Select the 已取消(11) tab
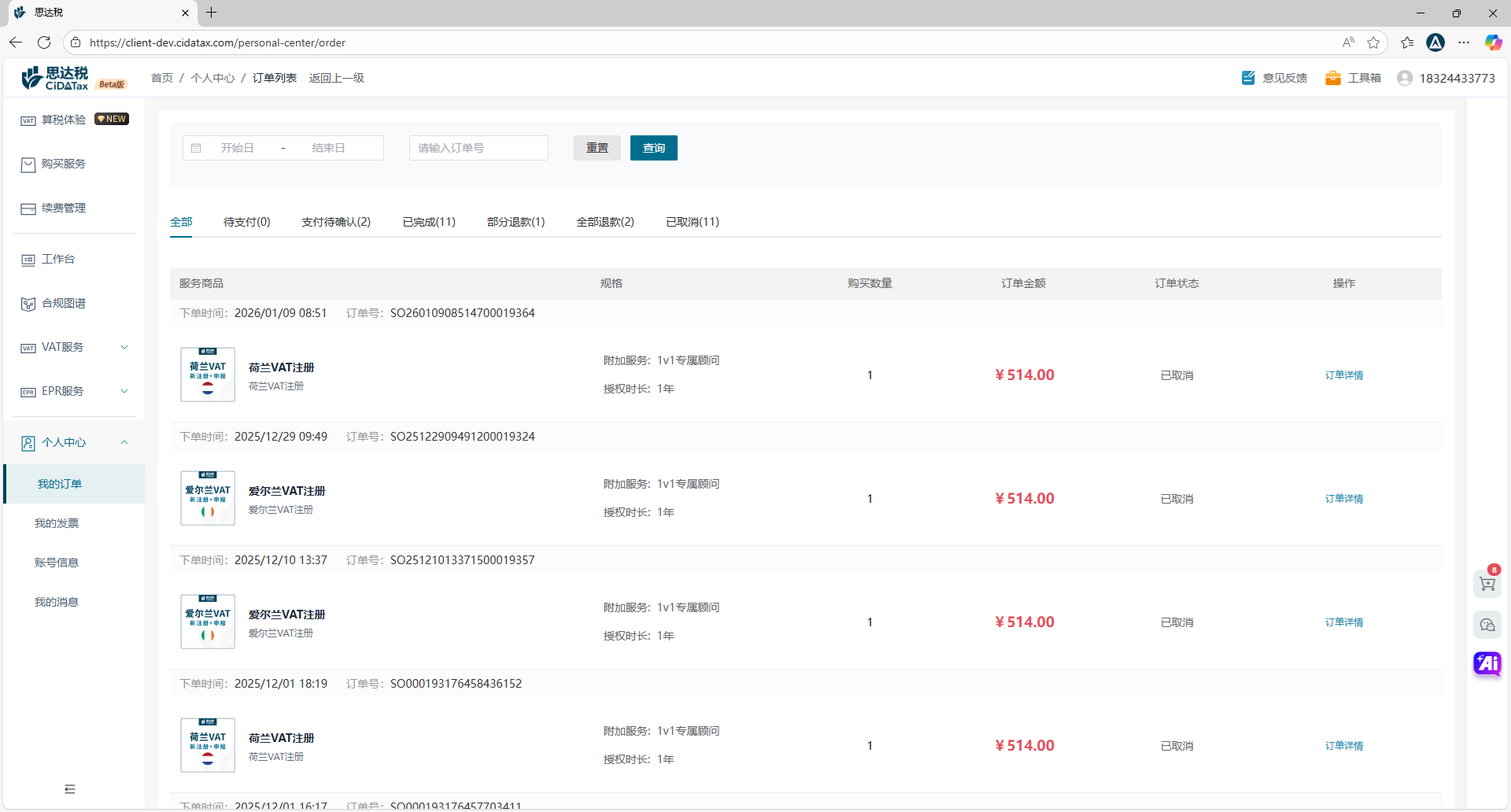 click(693, 222)
